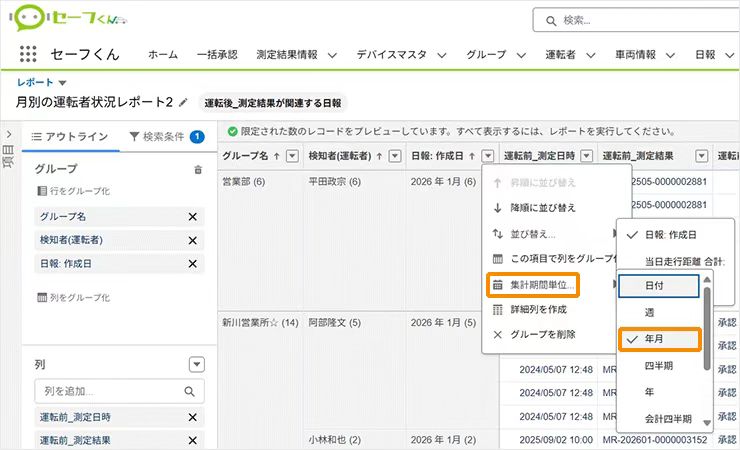740x450 pixels.
Task: Click the pencil icon to rename report
Action: [184, 102]
